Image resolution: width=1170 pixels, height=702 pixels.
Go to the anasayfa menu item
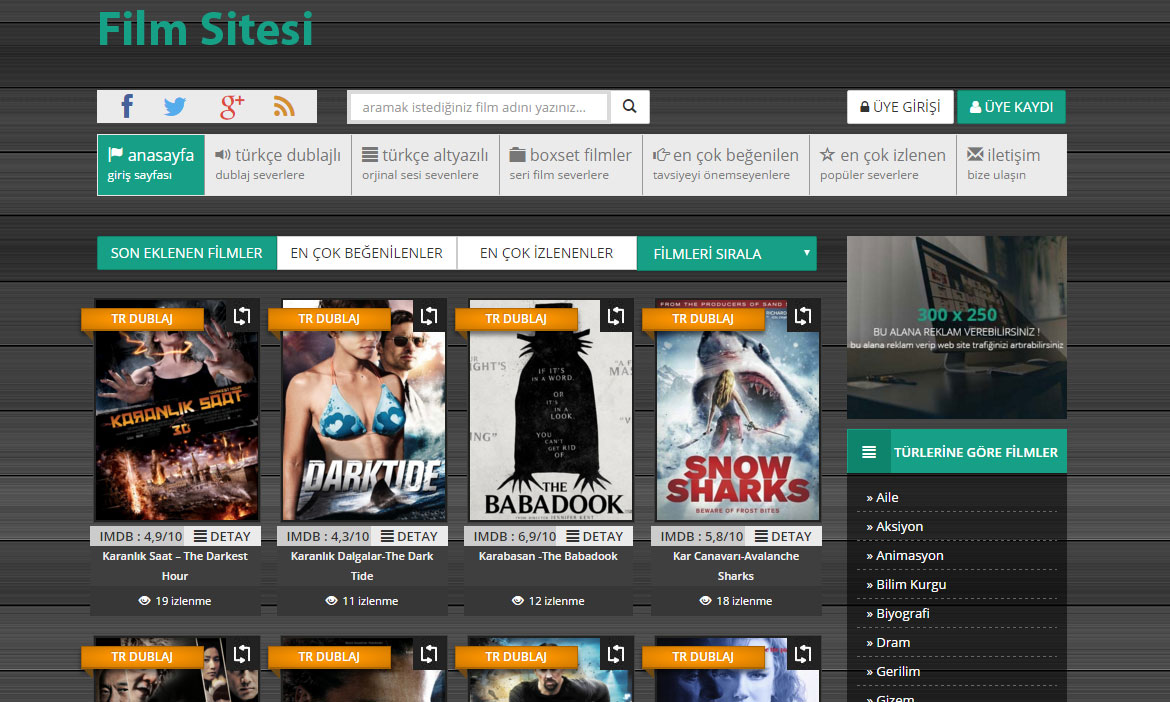[x=151, y=165]
